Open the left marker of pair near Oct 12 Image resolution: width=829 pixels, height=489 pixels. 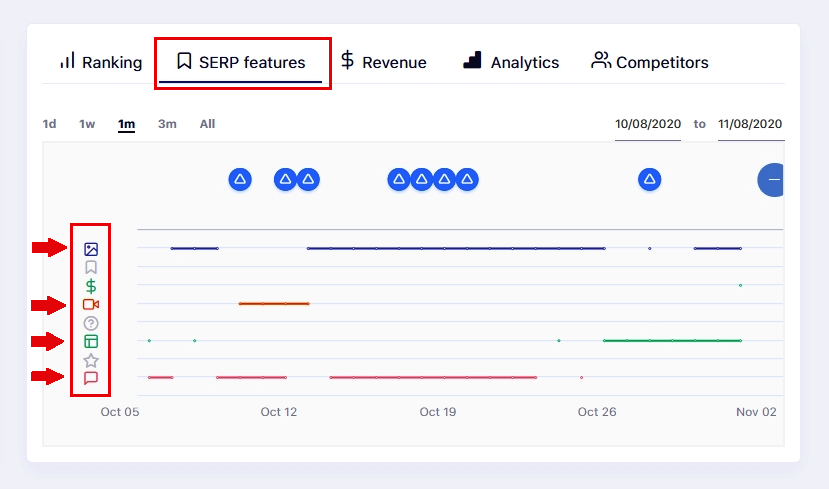tap(285, 180)
